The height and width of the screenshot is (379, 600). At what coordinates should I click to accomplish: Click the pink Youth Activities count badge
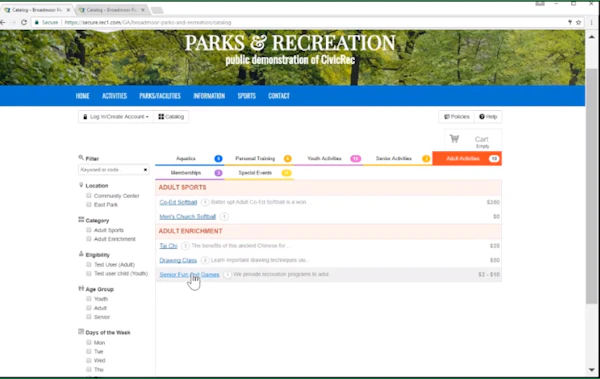point(355,158)
